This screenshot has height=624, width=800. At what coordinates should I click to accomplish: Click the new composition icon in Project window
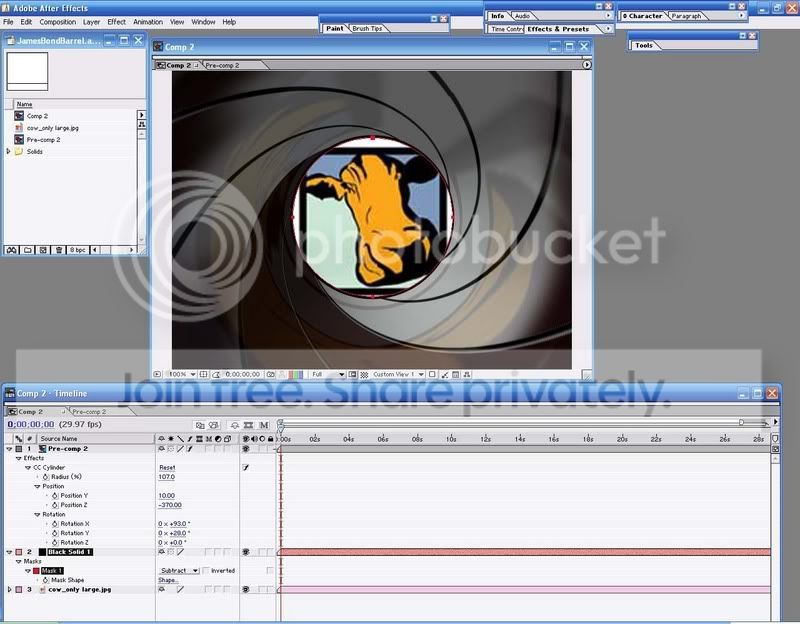[x=43, y=250]
